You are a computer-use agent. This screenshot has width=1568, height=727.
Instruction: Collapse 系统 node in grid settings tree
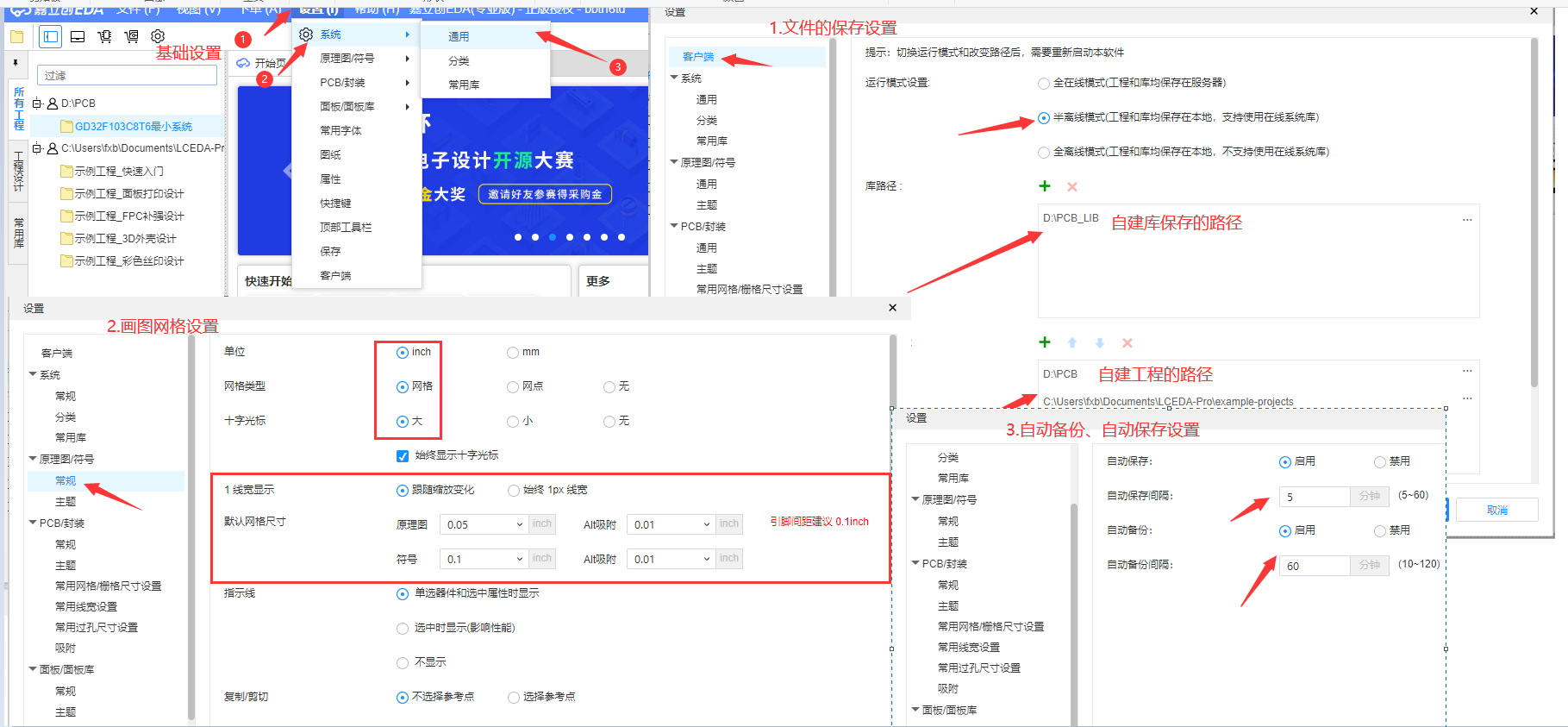33,374
